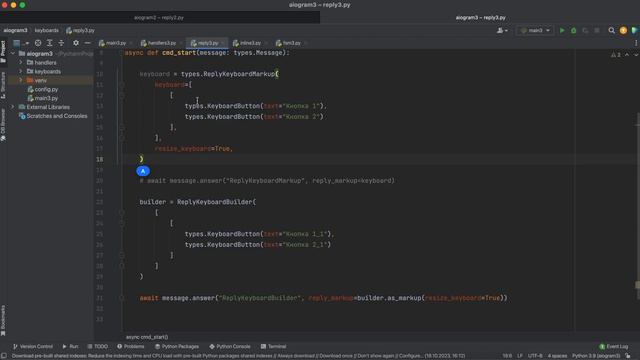Open the Structure tool window stripe button

(x=3, y=85)
